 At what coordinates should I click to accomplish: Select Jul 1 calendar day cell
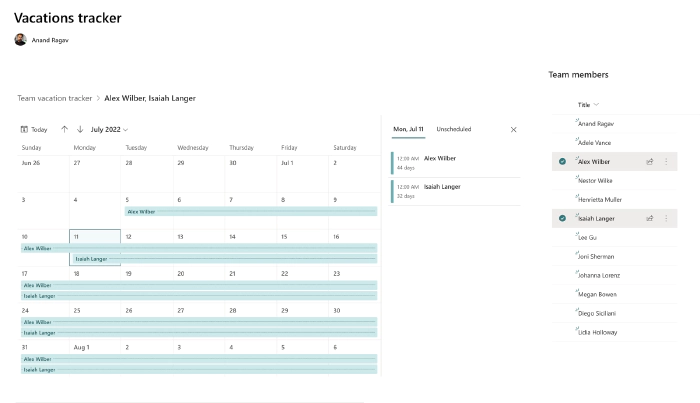[302, 174]
